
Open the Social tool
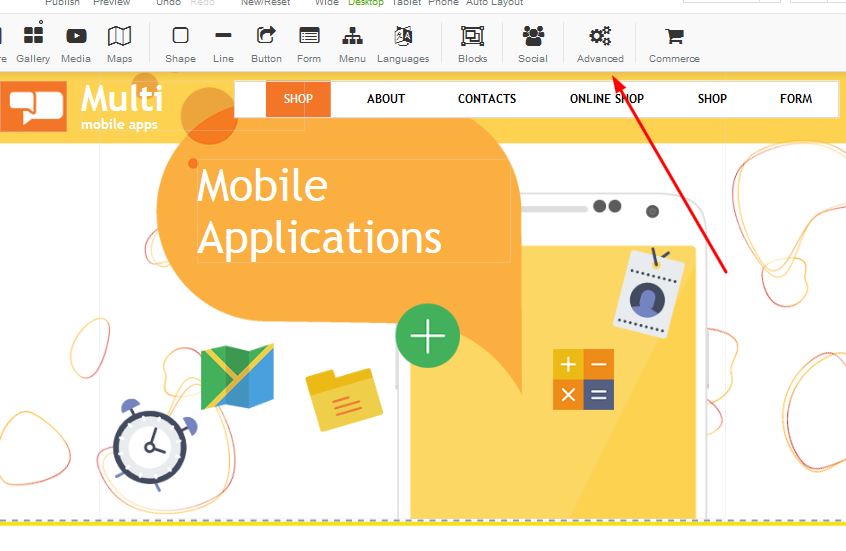click(x=533, y=43)
